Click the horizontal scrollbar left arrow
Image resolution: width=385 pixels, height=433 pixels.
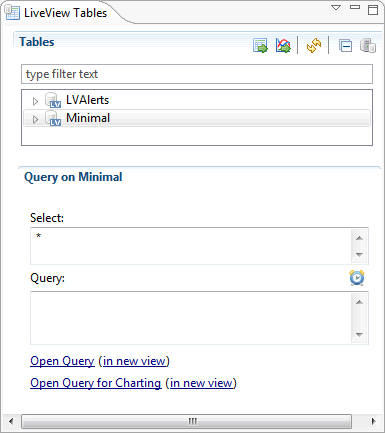coord(11,421)
